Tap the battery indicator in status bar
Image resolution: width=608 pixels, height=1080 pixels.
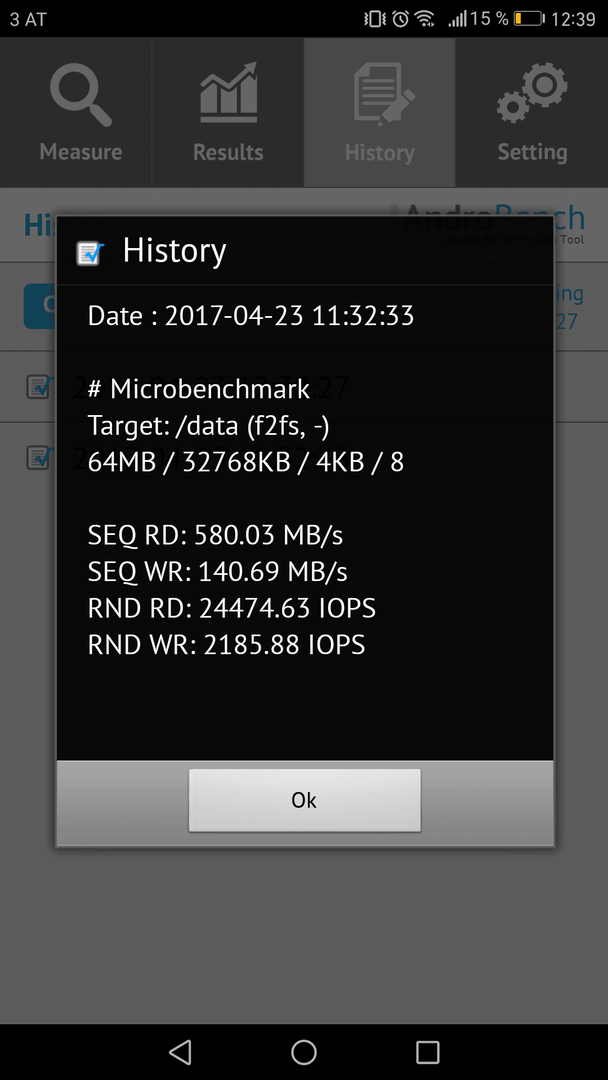pyautogui.click(x=529, y=19)
